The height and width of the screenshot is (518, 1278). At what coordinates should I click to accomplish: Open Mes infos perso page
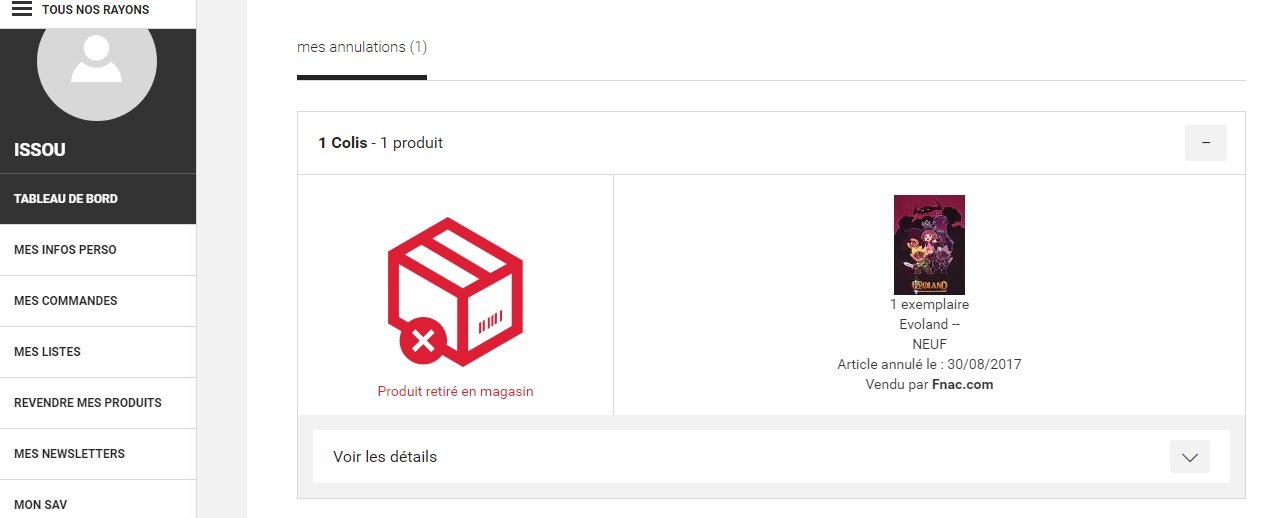click(x=65, y=250)
